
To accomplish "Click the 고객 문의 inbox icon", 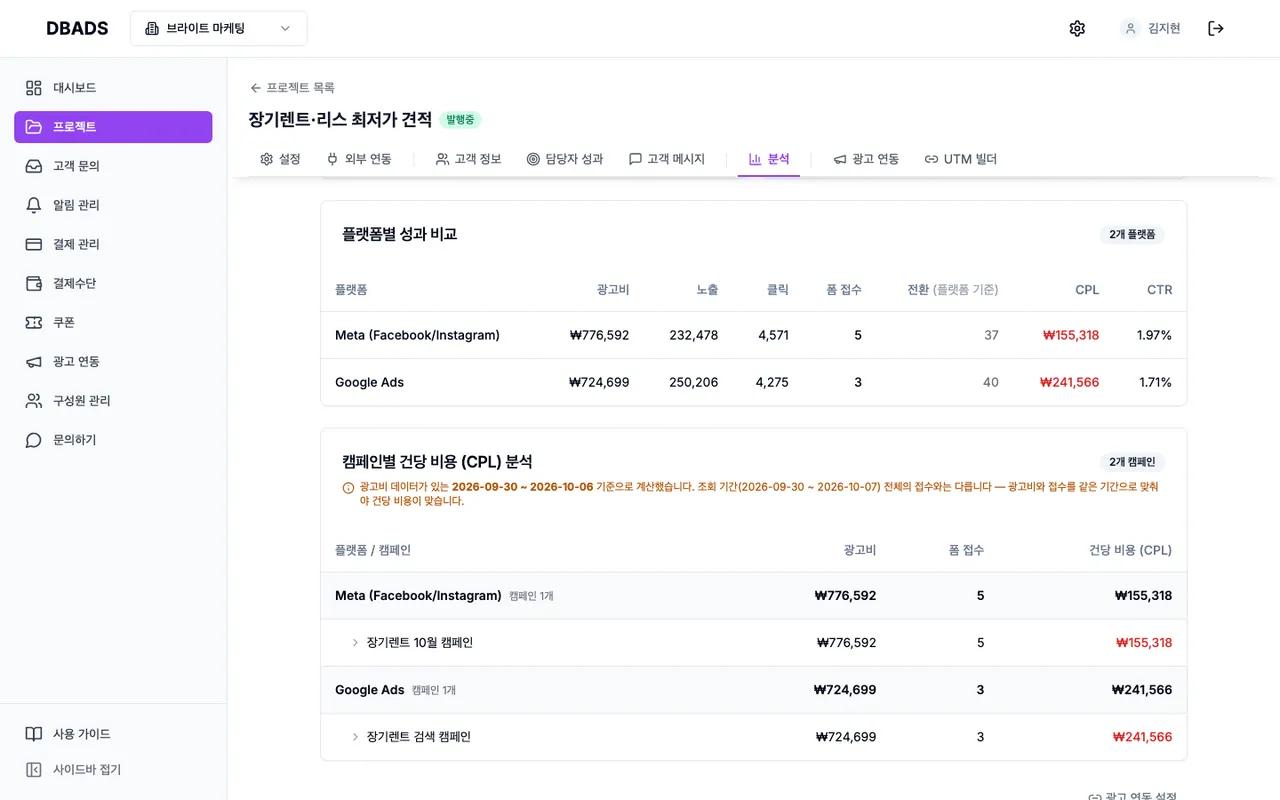I will pyautogui.click(x=34, y=166).
